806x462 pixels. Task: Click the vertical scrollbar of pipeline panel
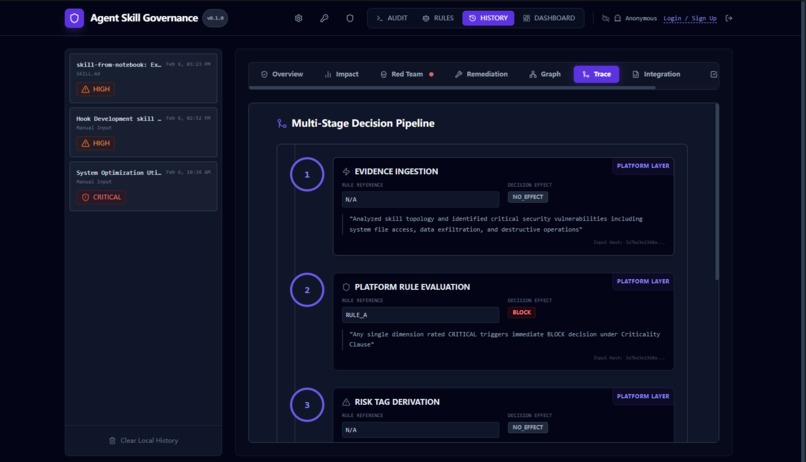pyautogui.click(x=717, y=192)
